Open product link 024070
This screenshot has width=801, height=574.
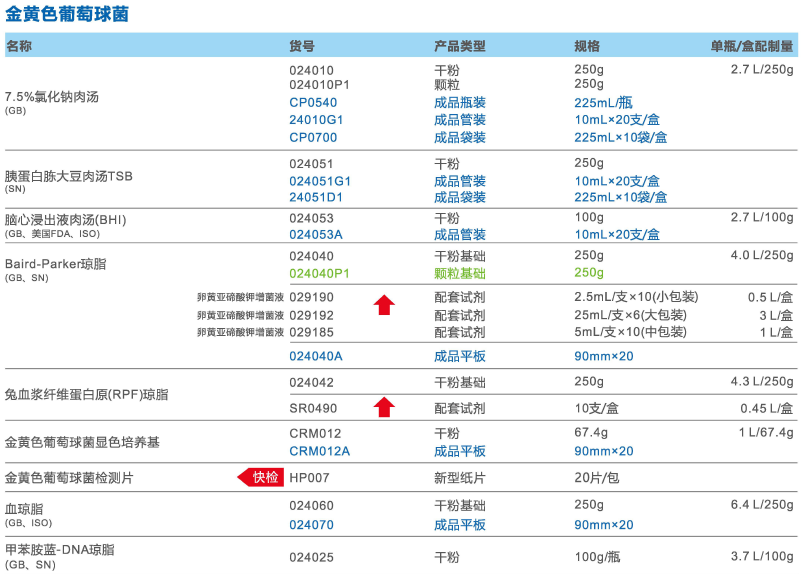(312, 525)
